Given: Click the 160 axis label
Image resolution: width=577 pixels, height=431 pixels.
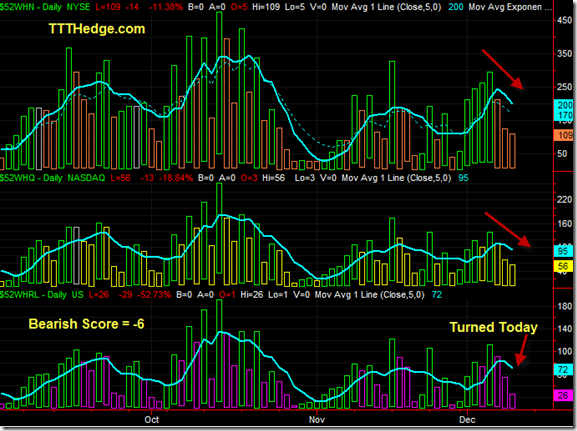Looking at the screenshot, I should tap(564, 224).
